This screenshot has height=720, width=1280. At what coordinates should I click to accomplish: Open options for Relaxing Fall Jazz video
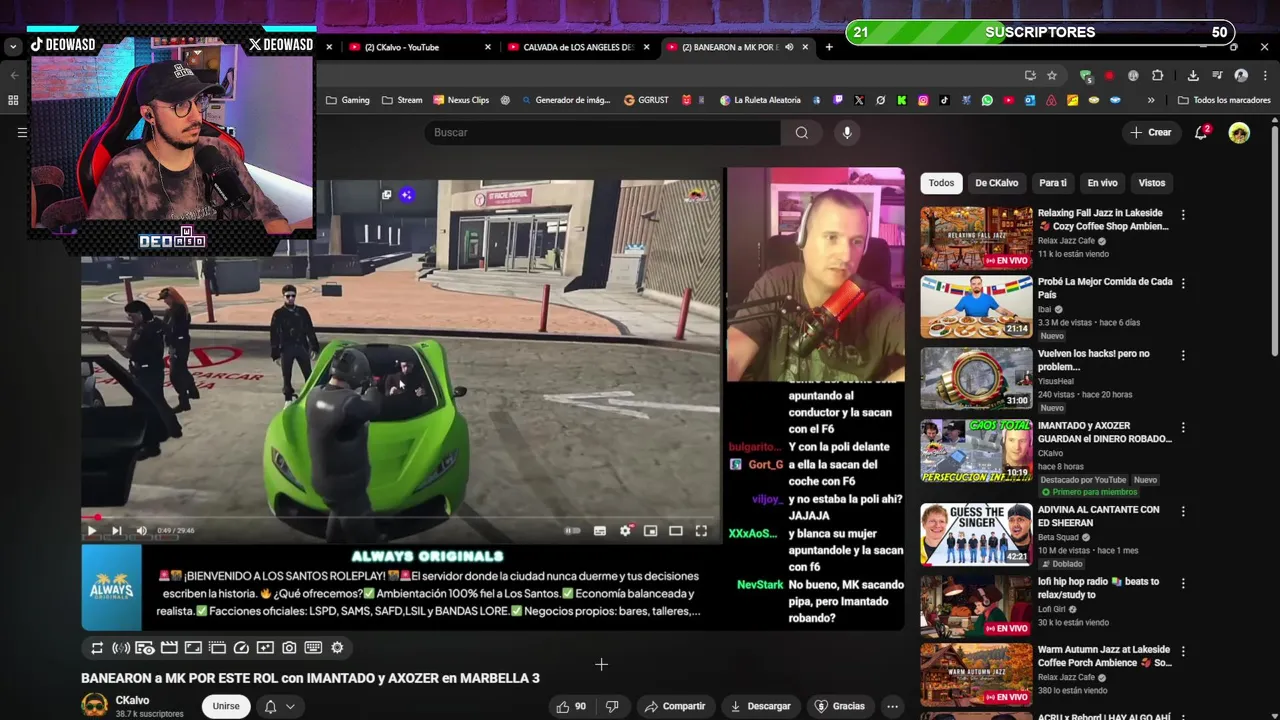pyautogui.click(x=1183, y=215)
